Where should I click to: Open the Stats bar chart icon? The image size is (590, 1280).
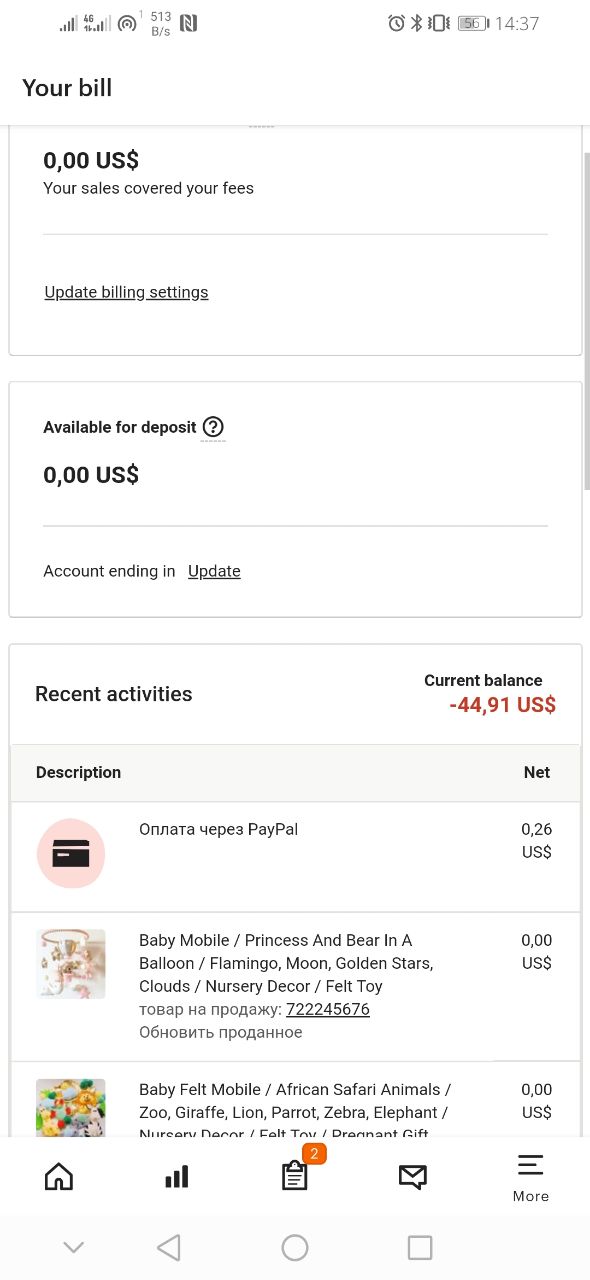pyautogui.click(x=177, y=1177)
